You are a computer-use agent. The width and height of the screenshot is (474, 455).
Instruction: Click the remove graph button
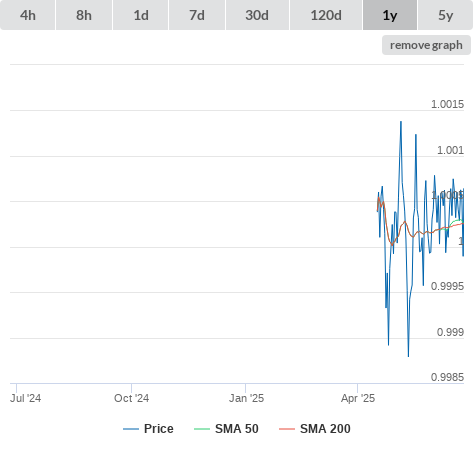tap(426, 45)
